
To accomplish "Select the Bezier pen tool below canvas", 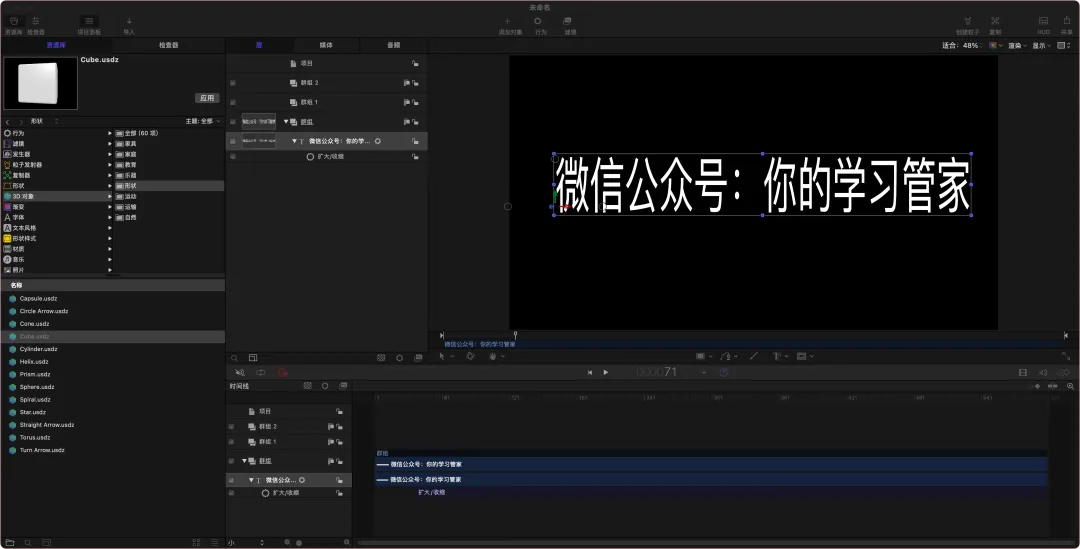I will pos(725,356).
